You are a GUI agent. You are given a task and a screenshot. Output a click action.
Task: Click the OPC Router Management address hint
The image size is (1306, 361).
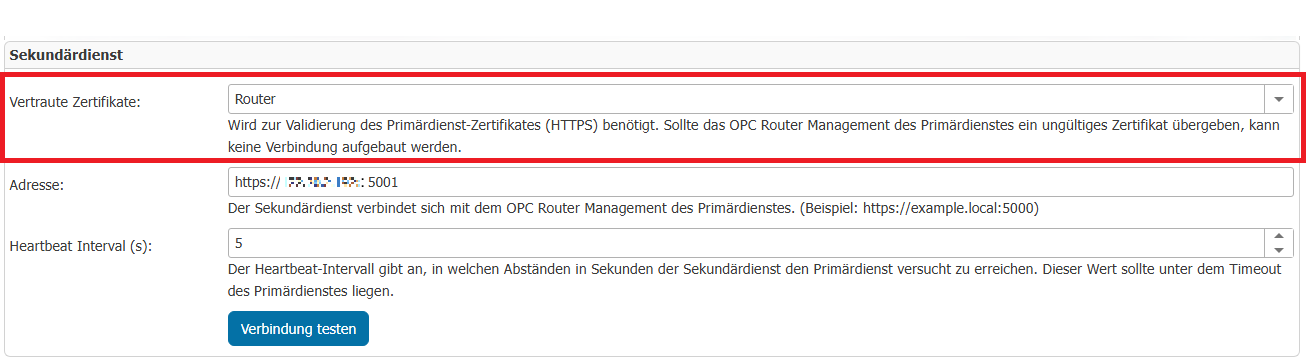click(634, 209)
